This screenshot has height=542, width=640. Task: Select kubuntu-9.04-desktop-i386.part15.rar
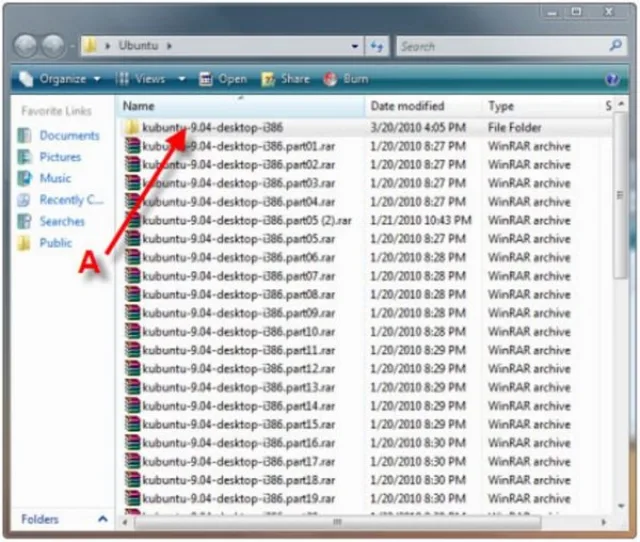point(238,424)
